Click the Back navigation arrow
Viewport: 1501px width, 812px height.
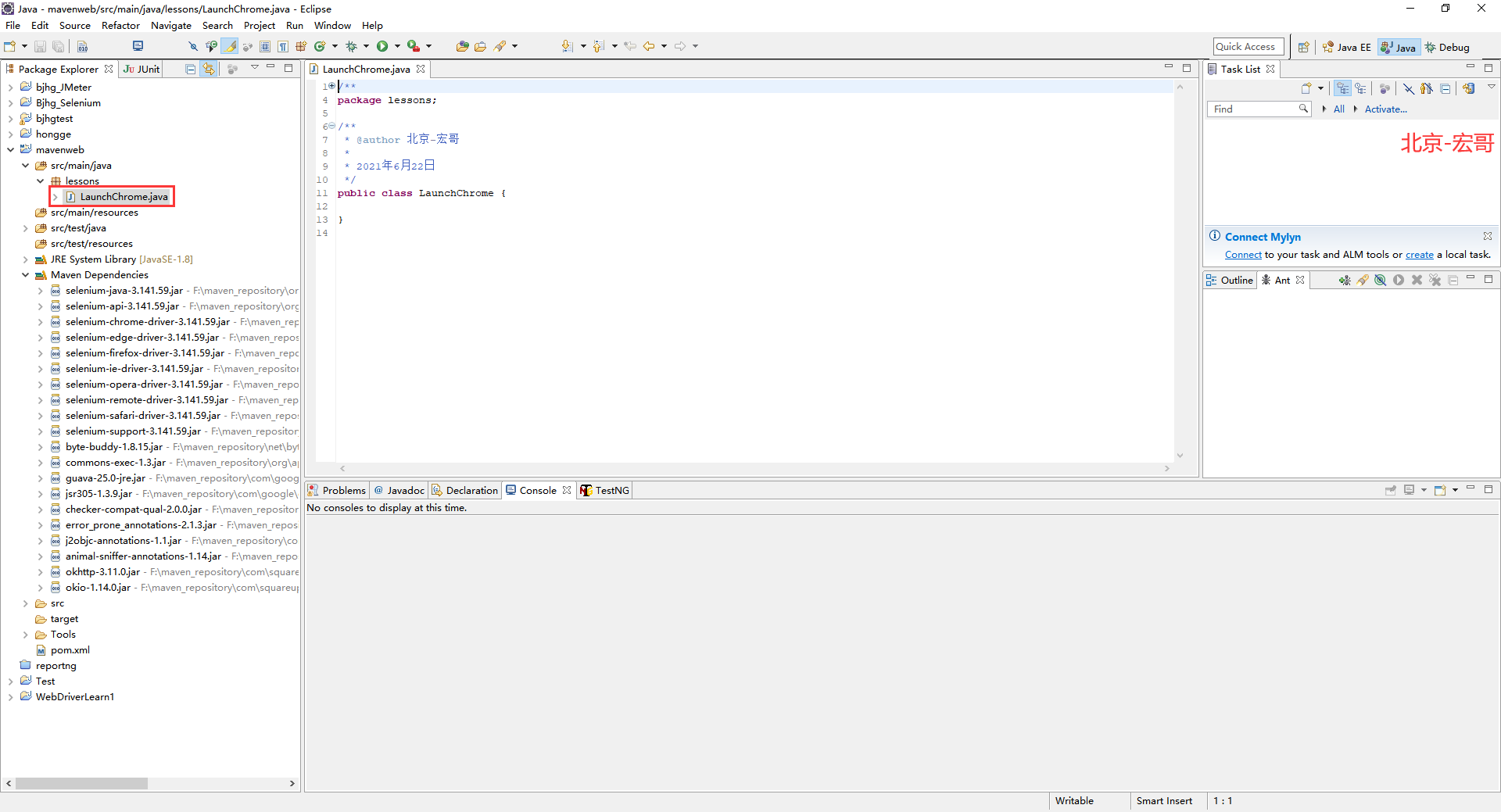(x=649, y=46)
